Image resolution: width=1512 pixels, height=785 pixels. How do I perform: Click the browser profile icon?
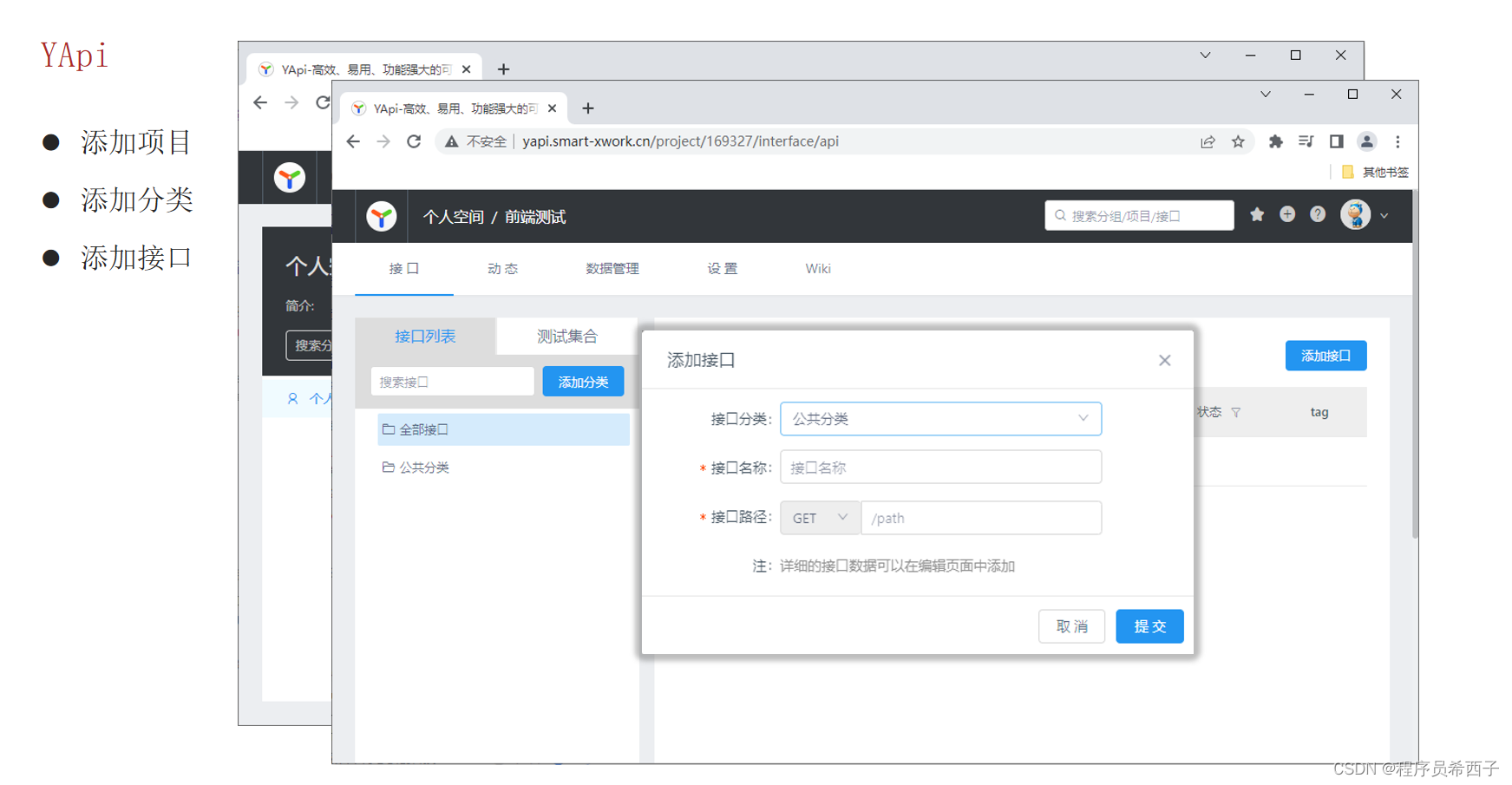point(1366,141)
